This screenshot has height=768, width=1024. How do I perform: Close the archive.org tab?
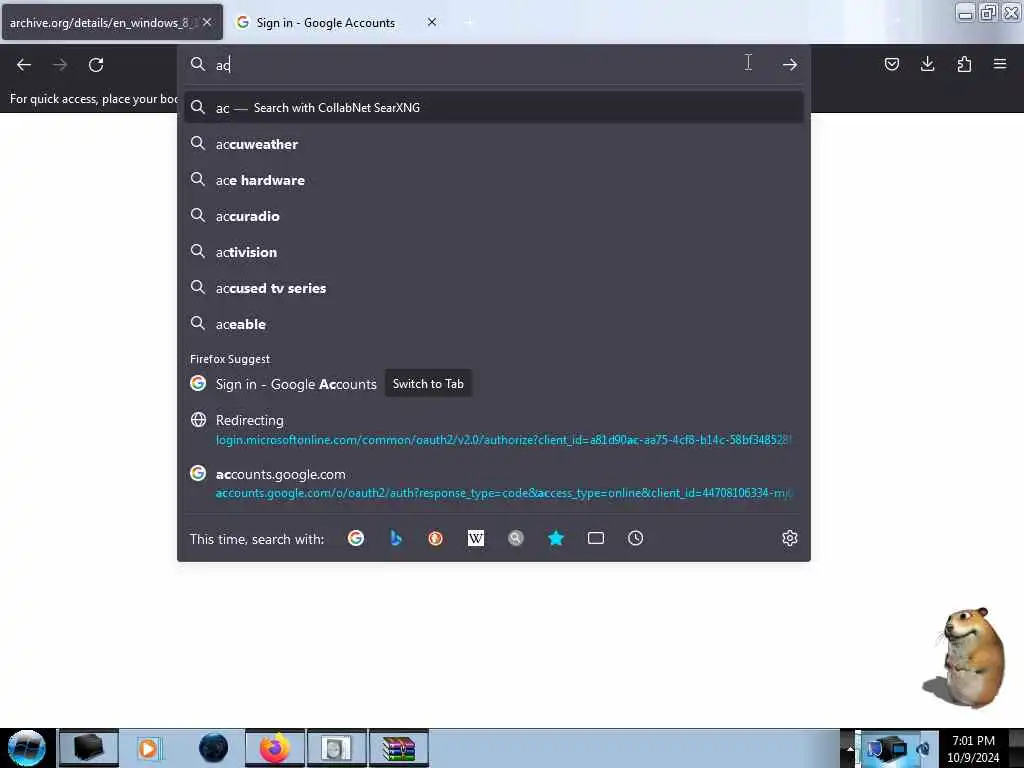click(x=207, y=22)
